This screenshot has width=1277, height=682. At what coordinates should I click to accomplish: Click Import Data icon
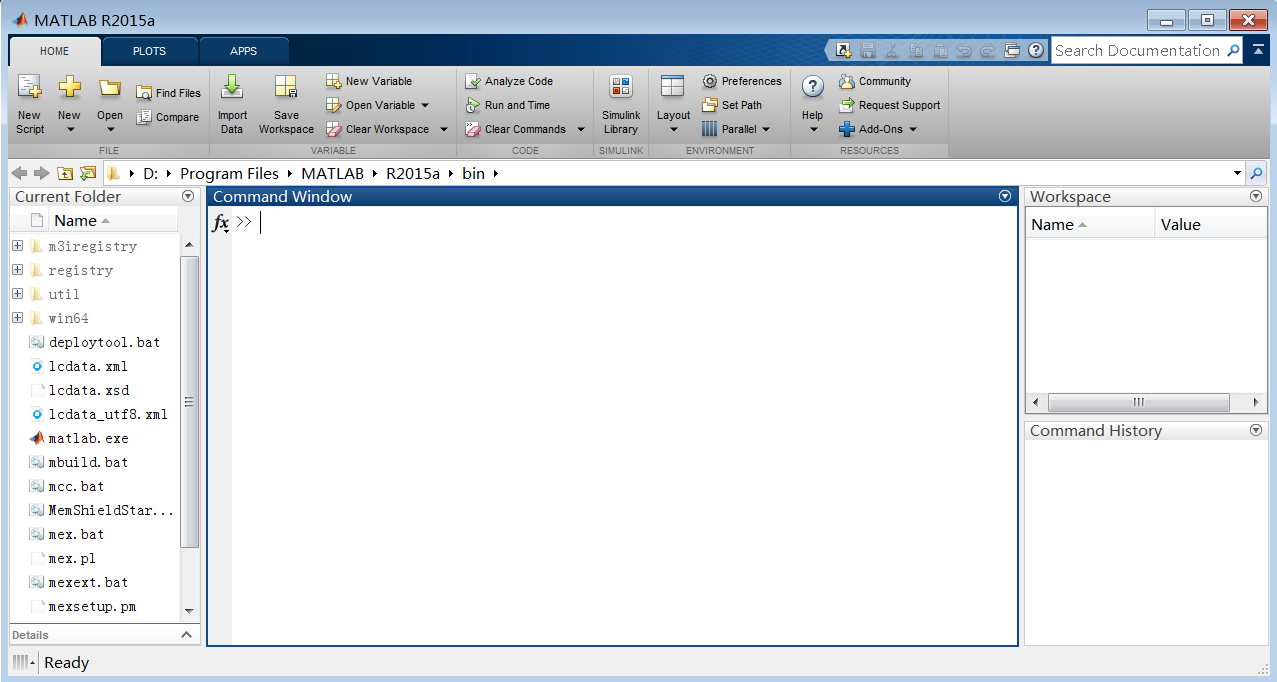pos(232,105)
